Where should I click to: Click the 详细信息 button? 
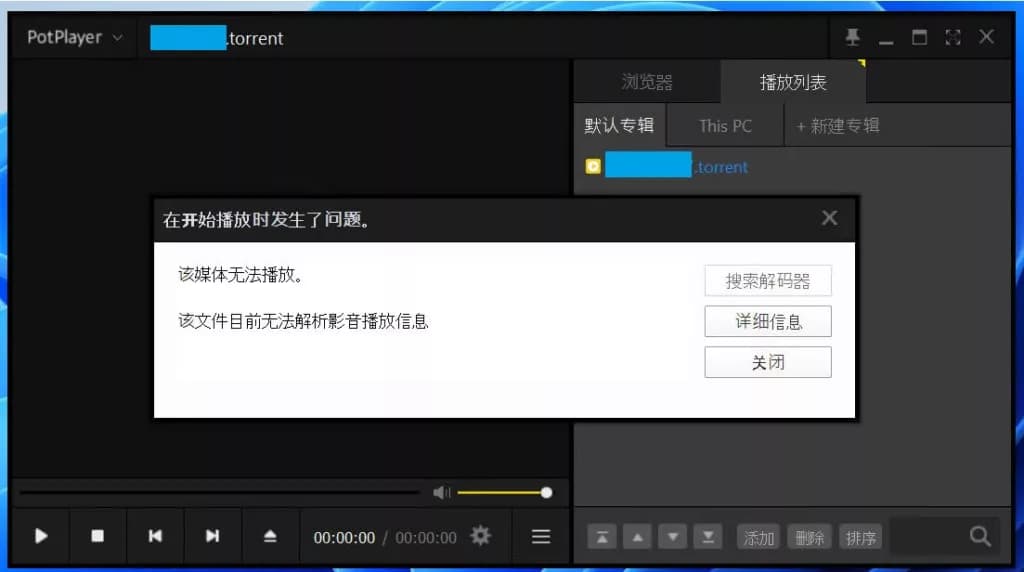coord(768,322)
